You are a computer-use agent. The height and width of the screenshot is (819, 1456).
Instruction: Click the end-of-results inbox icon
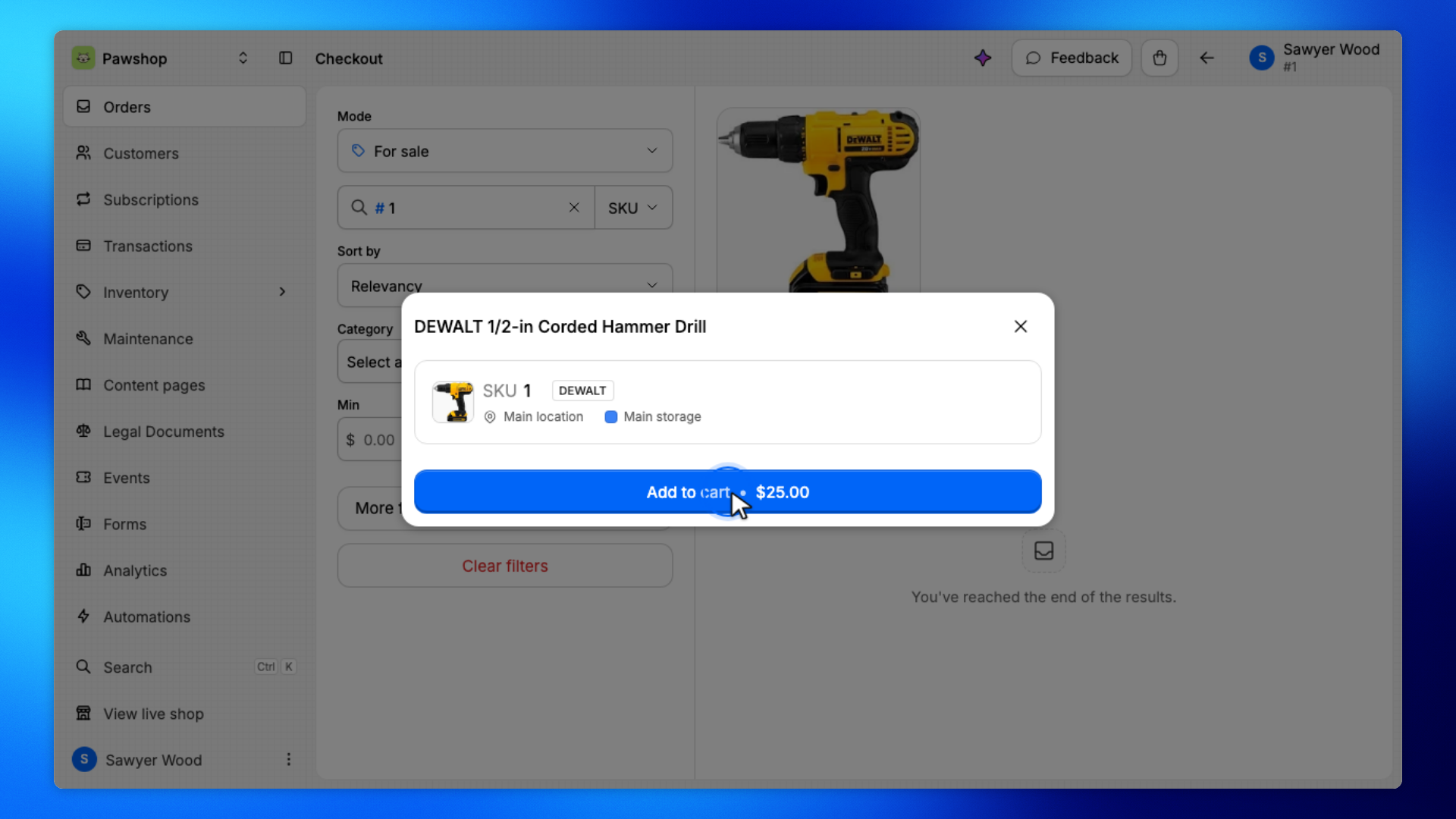[1043, 551]
